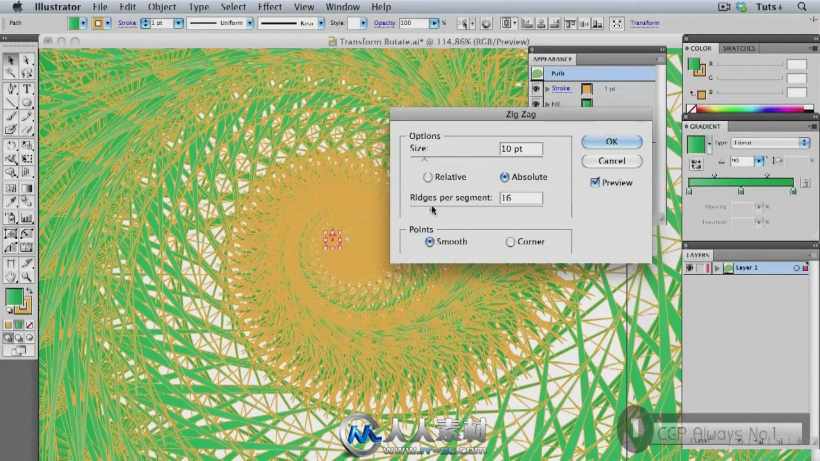Expand the Stroke attribute in Appearance panel

click(x=547, y=89)
